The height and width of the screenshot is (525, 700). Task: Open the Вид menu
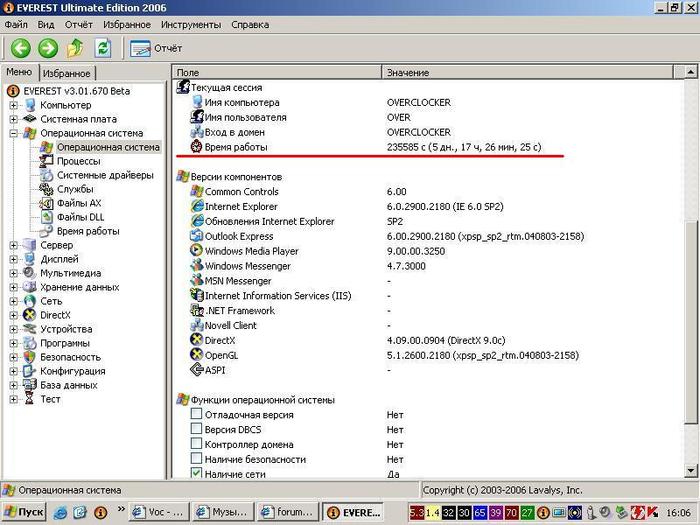[x=46, y=25]
